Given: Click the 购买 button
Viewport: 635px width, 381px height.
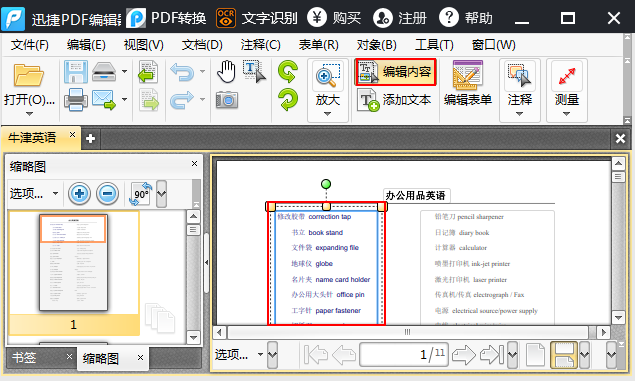Looking at the screenshot, I should [x=334, y=18].
